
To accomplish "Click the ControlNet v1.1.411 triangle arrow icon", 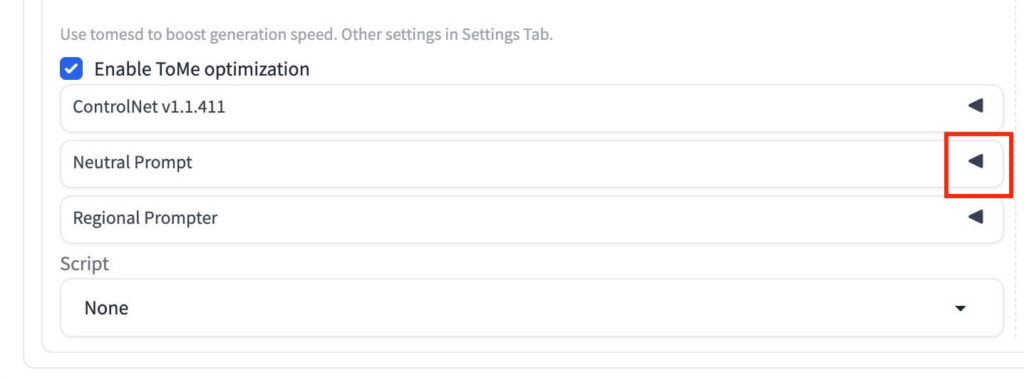I will pos(975,106).
